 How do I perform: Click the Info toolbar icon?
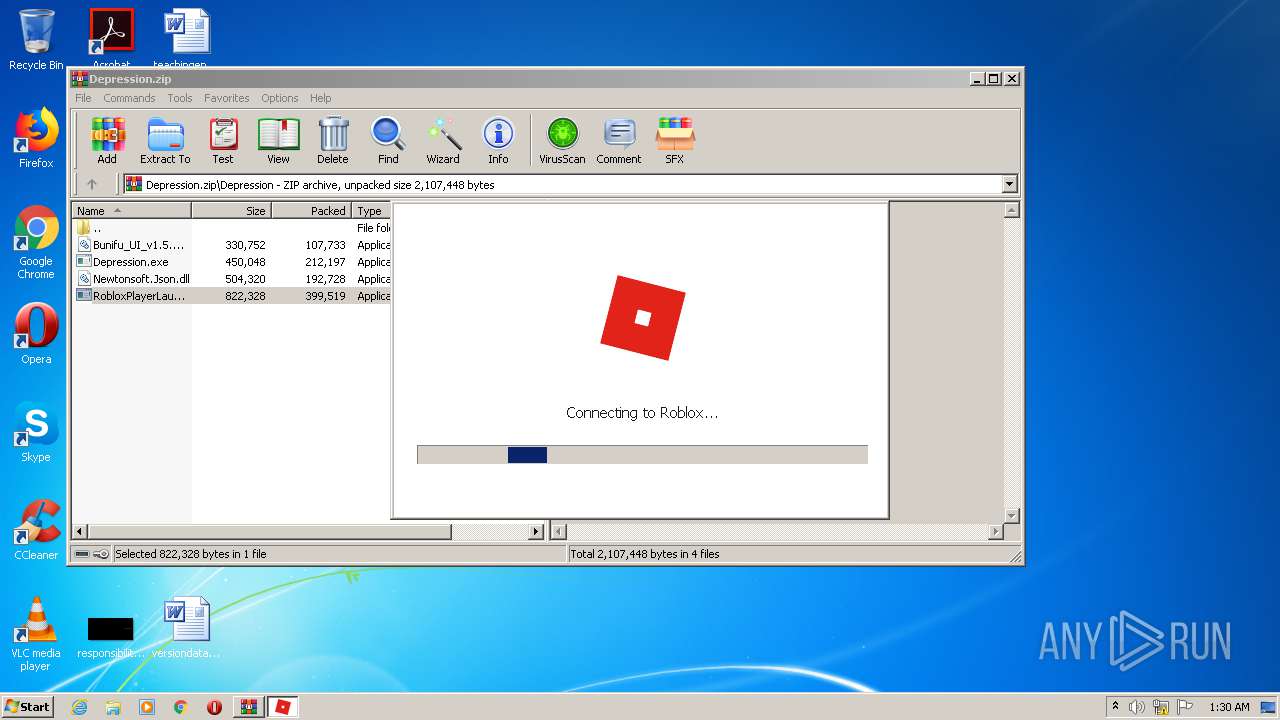pyautogui.click(x=498, y=140)
